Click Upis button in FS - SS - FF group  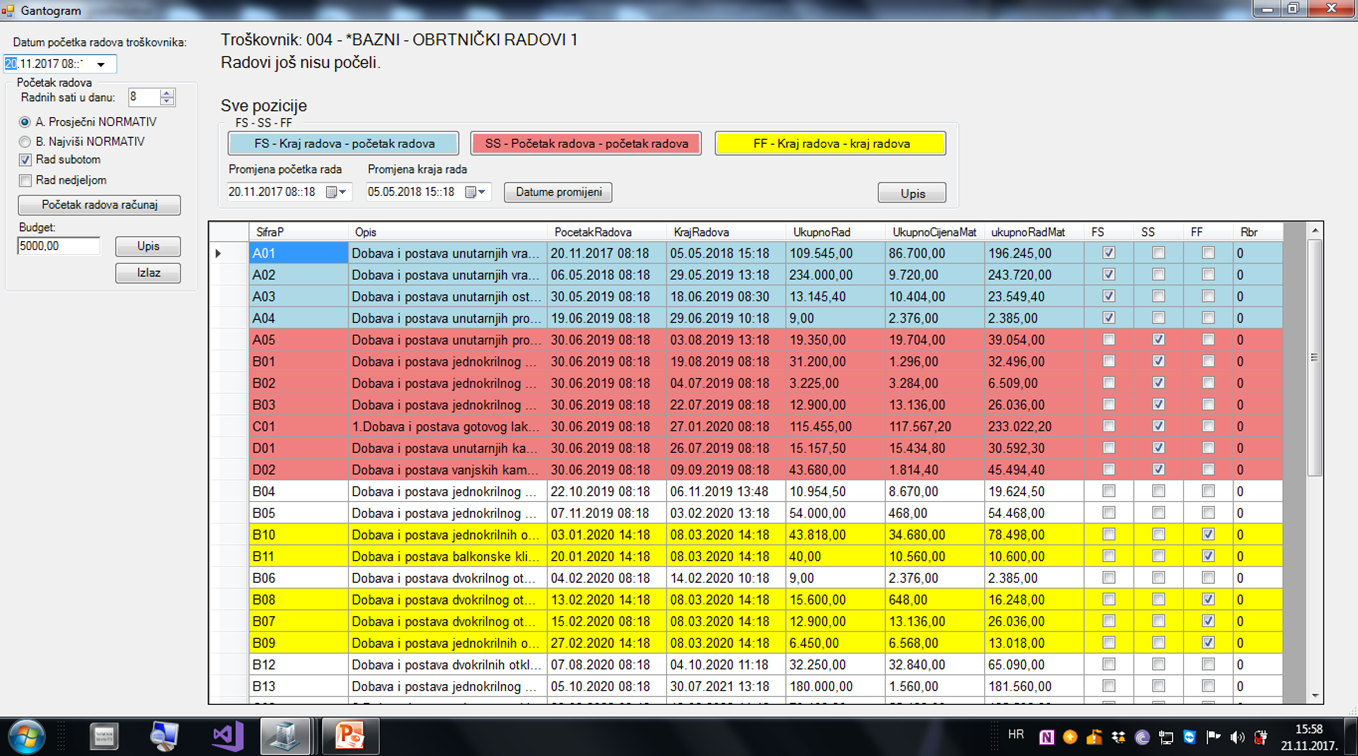(x=912, y=193)
